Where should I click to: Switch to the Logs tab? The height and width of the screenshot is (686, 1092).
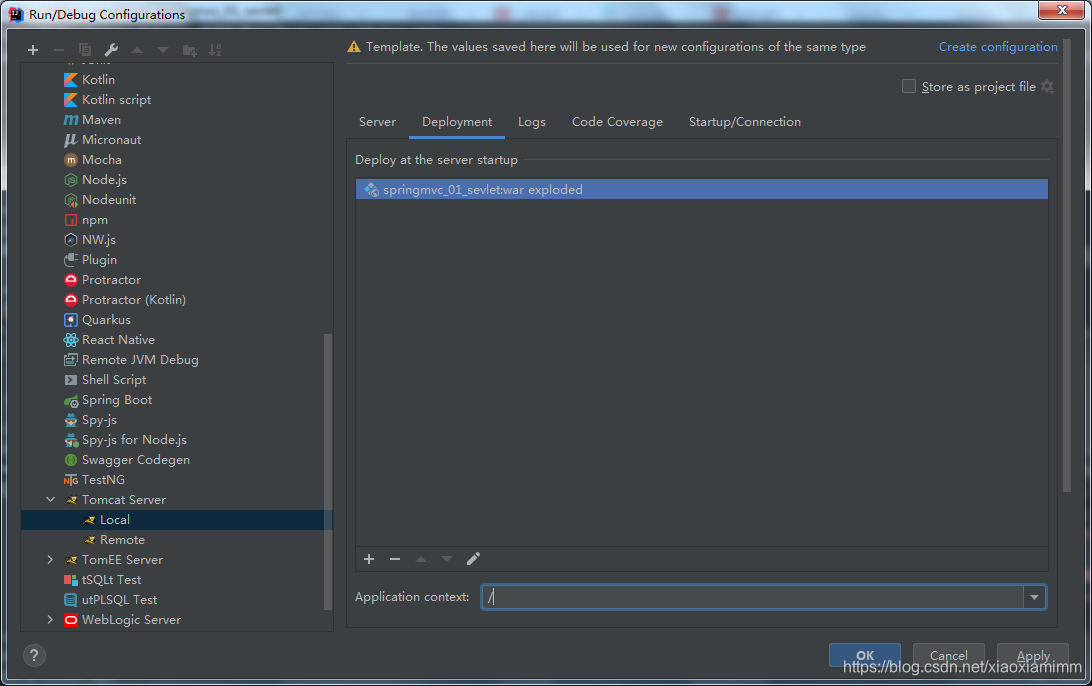[x=532, y=122]
